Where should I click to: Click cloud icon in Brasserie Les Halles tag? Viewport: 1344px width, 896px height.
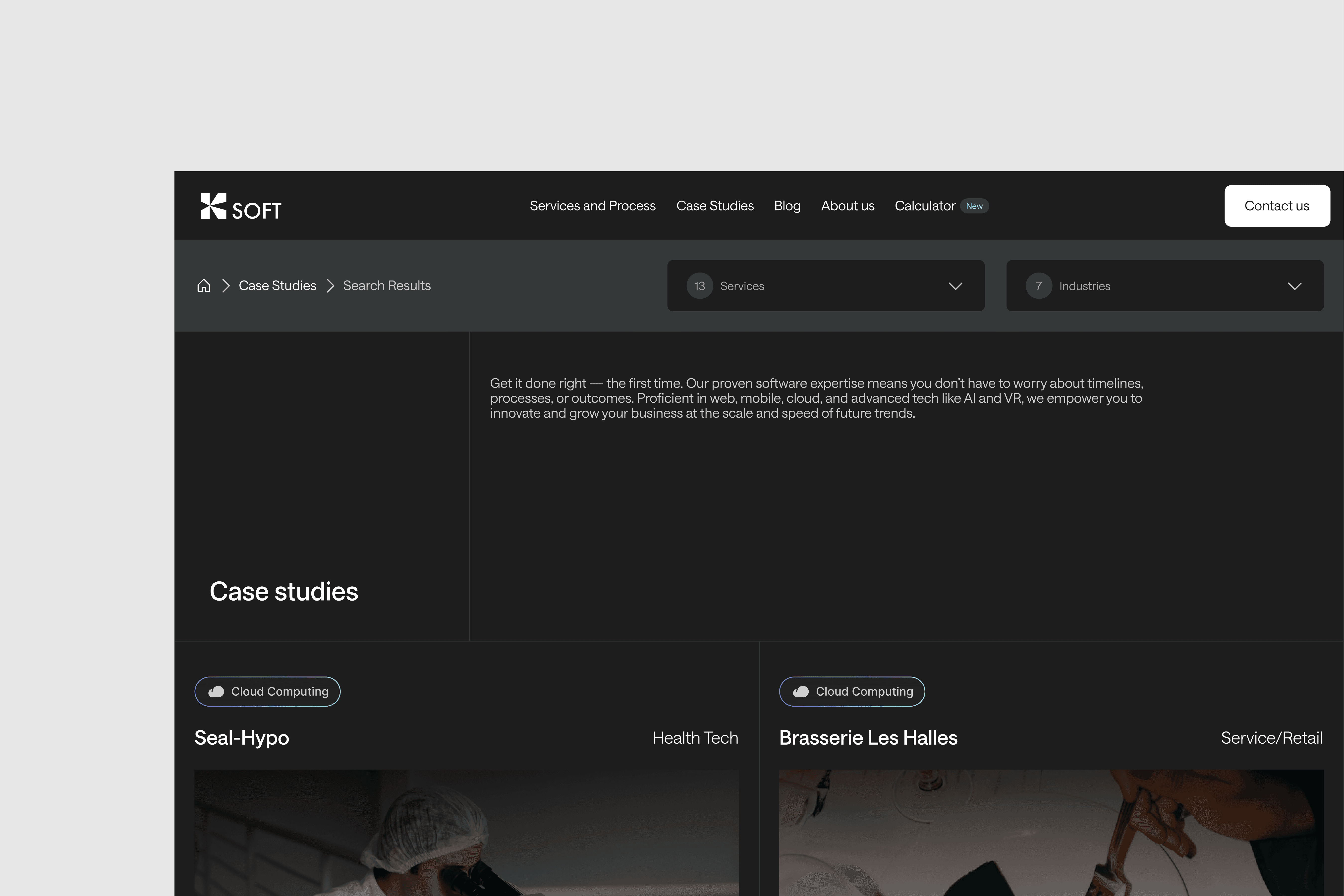tap(801, 691)
